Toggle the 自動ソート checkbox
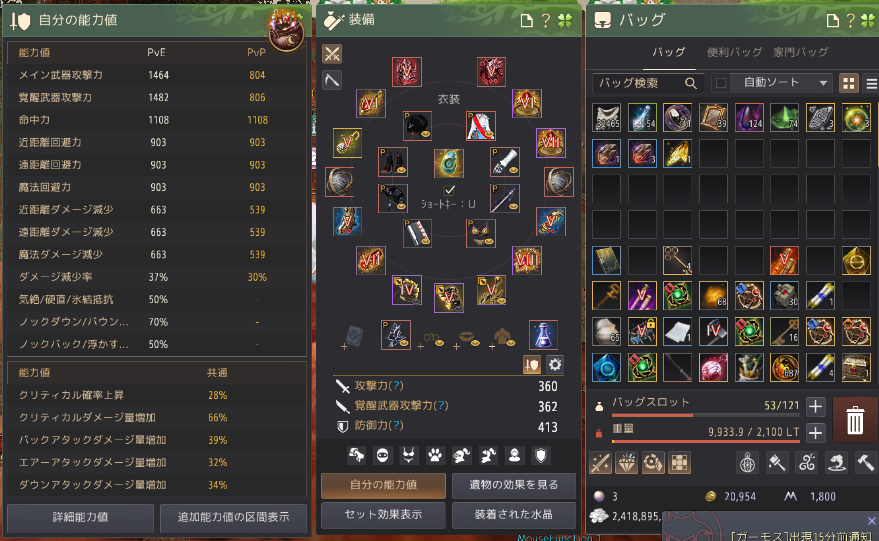The height and width of the screenshot is (541, 879). pyautogui.click(x=721, y=84)
